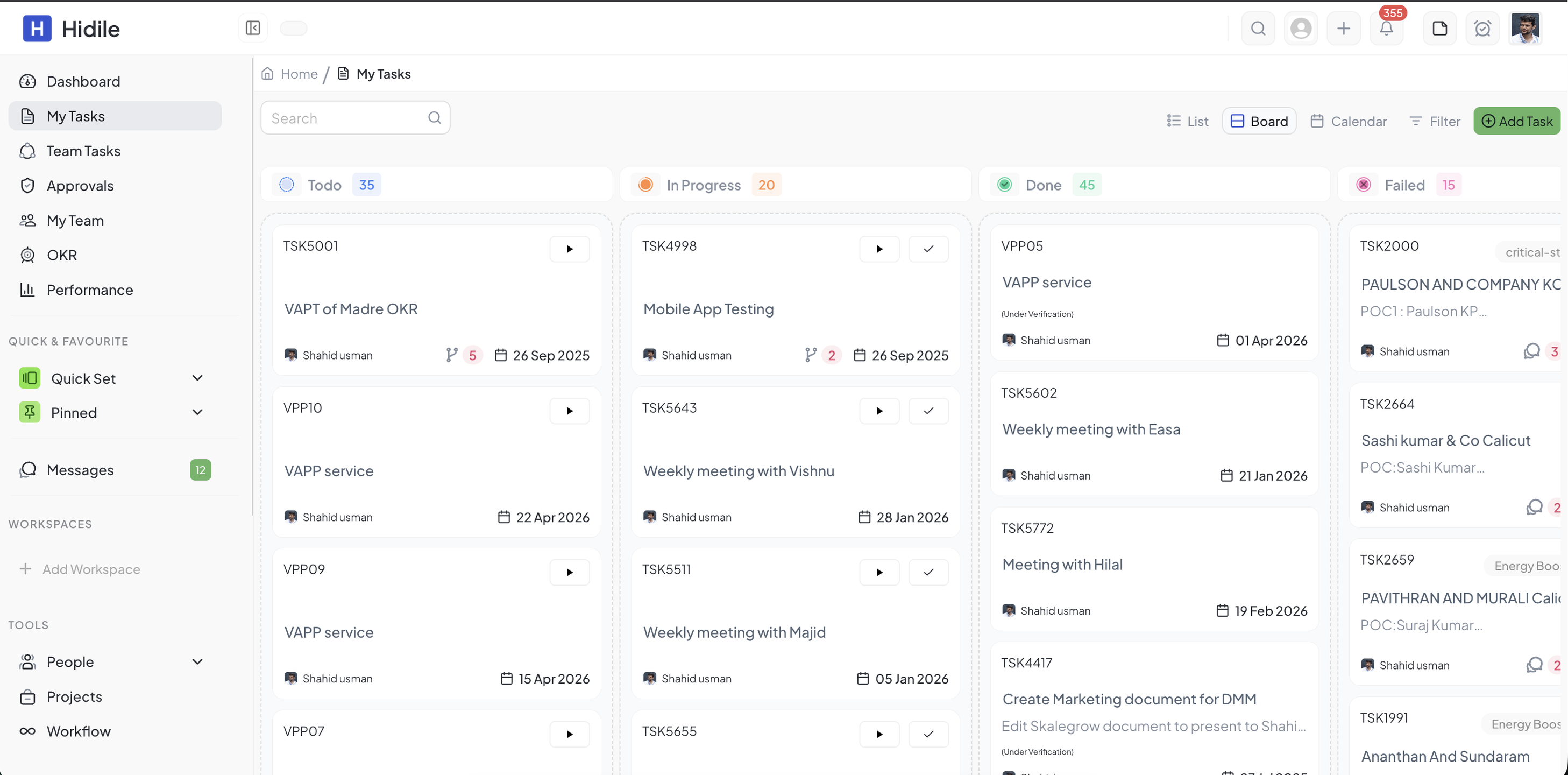Open Projects in the Tools section
The height and width of the screenshot is (775, 1568).
pyautogui.click(x=115, y=696)
